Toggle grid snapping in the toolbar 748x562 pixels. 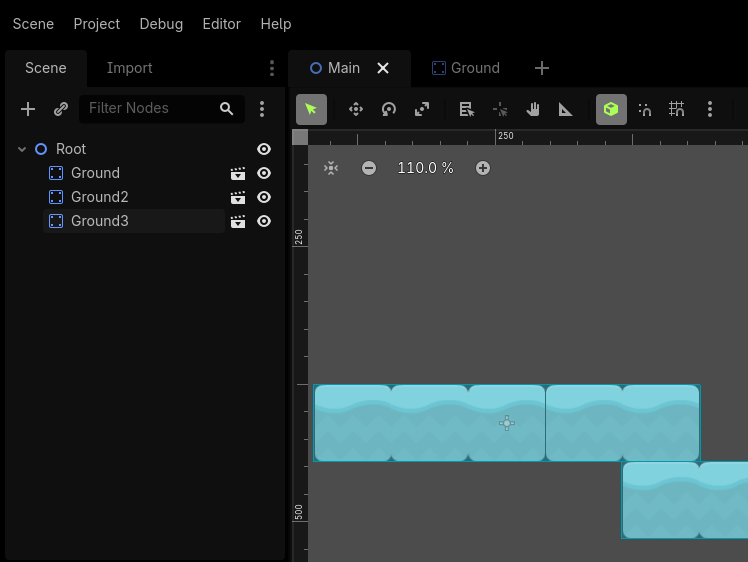pos(677,109)
